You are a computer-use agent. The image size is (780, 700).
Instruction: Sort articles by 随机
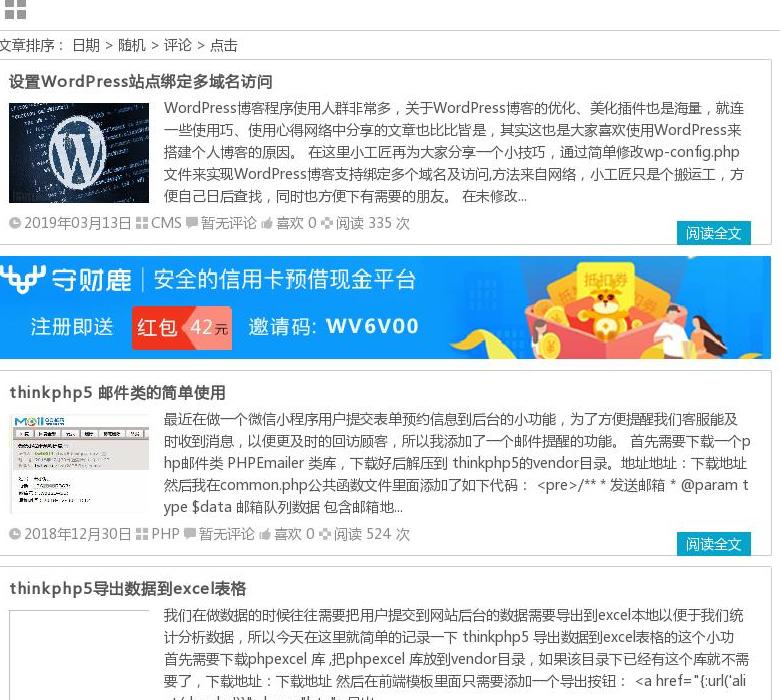[x=132, y=45]
